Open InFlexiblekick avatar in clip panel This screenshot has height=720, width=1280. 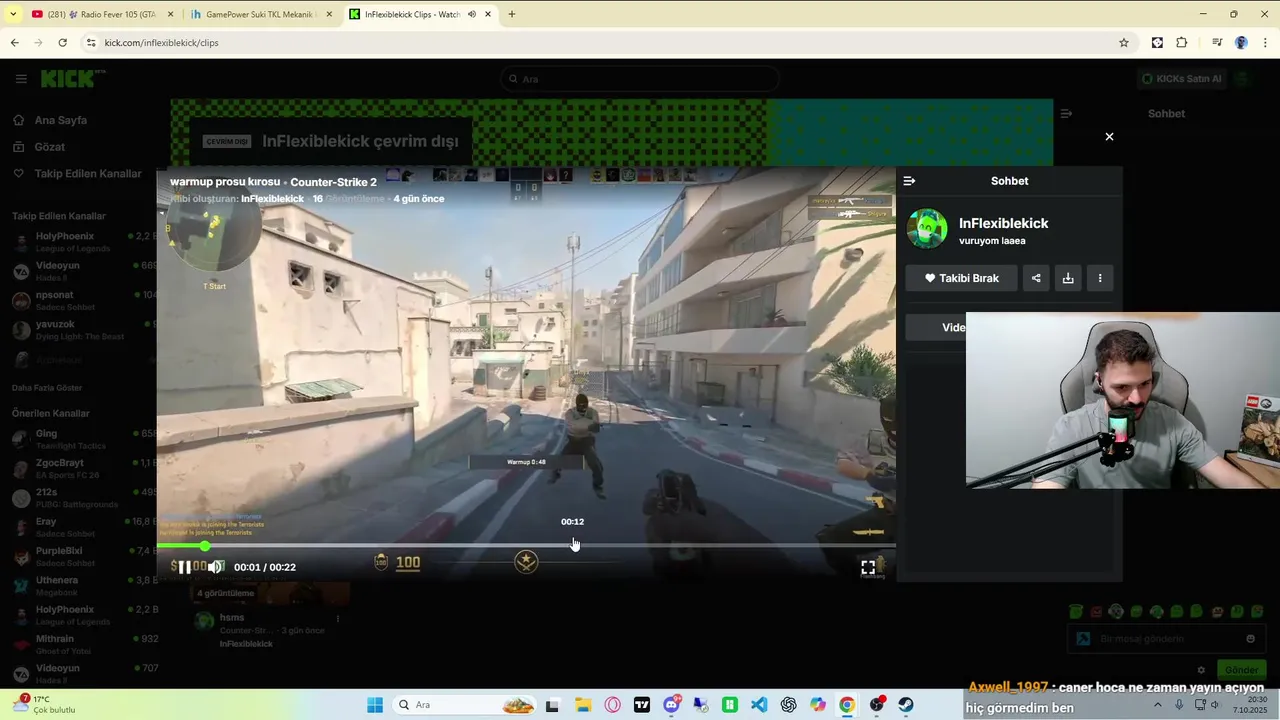pos(927,229)
